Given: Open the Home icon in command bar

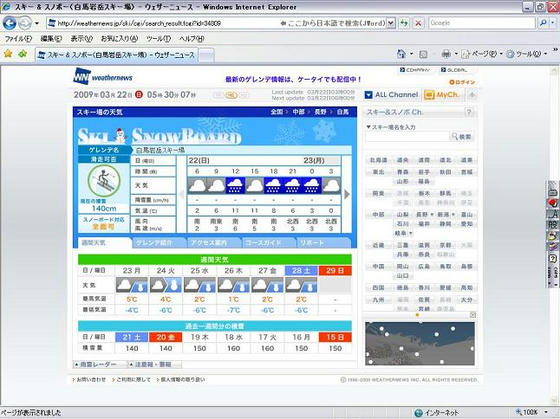Looking at the screenshot, I should (401, 54).
